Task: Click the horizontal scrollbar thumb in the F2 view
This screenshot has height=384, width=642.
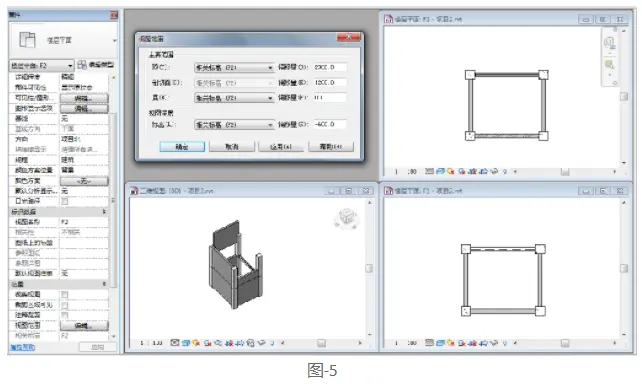Action: pos(565,172)
